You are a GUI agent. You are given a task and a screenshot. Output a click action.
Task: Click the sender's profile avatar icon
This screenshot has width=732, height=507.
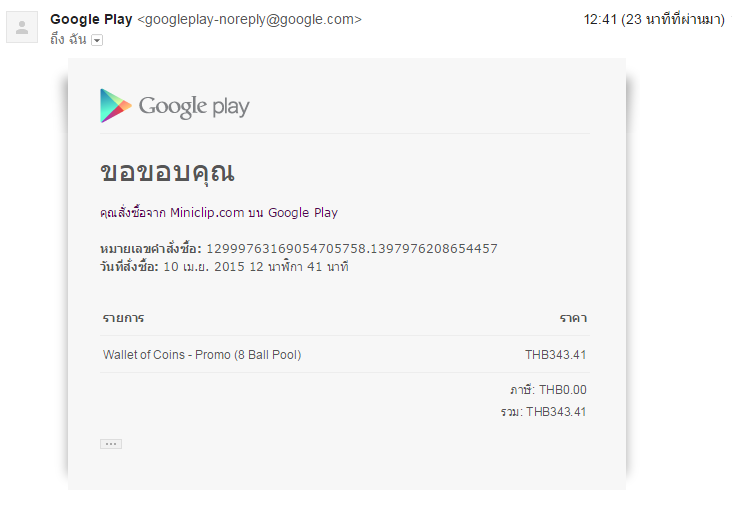click(x=22, y=27)
